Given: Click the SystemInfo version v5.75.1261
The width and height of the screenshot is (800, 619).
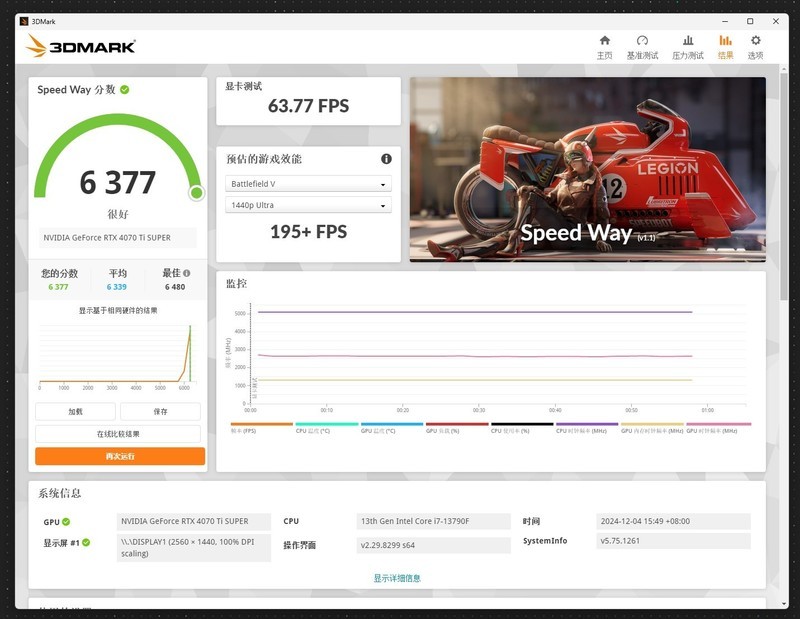Looking at the screenshot, I should 673,541.
